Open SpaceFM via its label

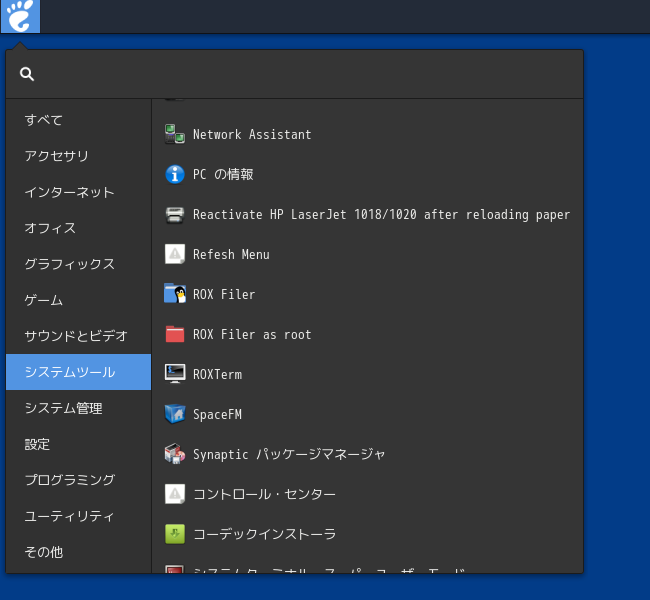217,414
